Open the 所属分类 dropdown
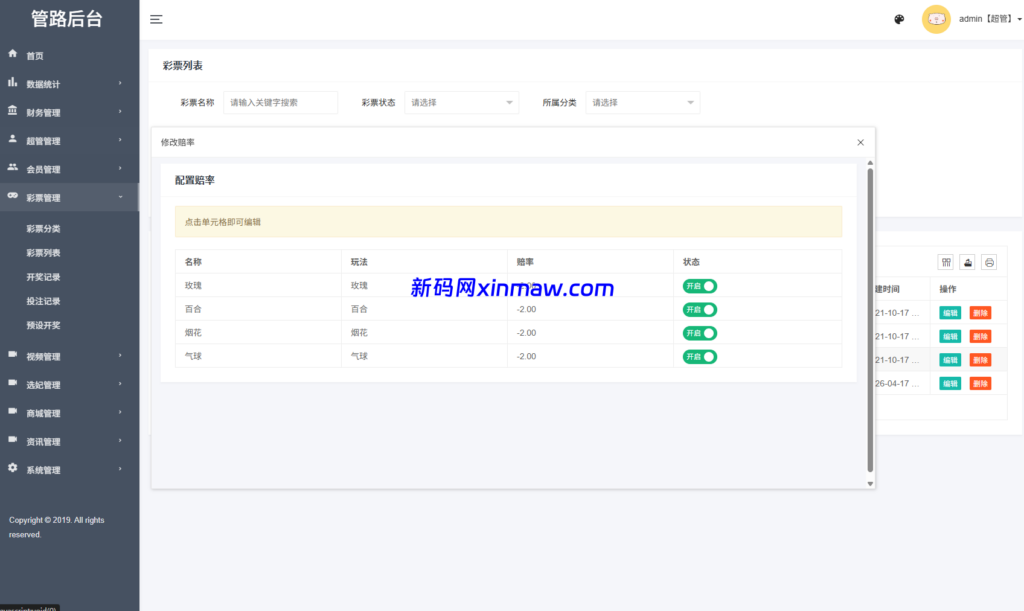Image resolution: width=1024 pixels, height=611 pixels. tap(642, 102)
